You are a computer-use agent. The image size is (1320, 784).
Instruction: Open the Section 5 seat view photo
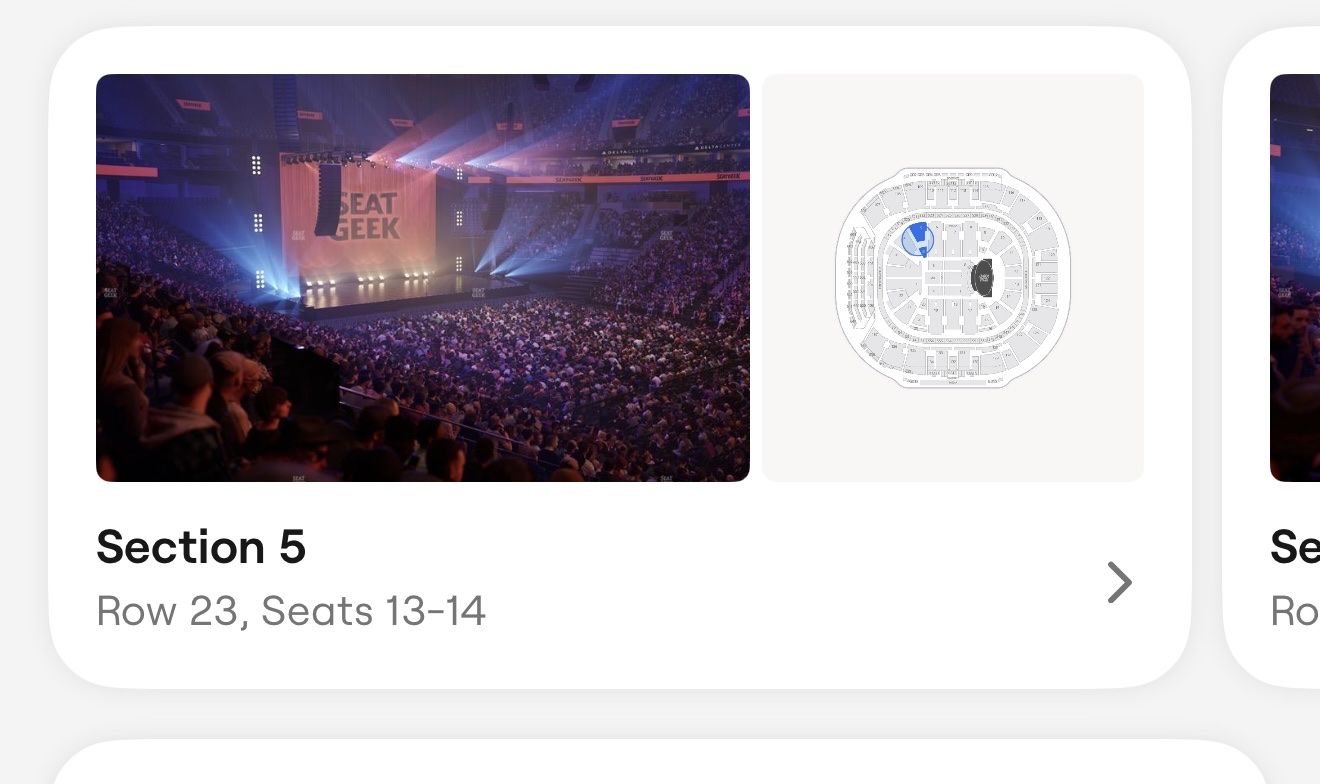point(423,278)
